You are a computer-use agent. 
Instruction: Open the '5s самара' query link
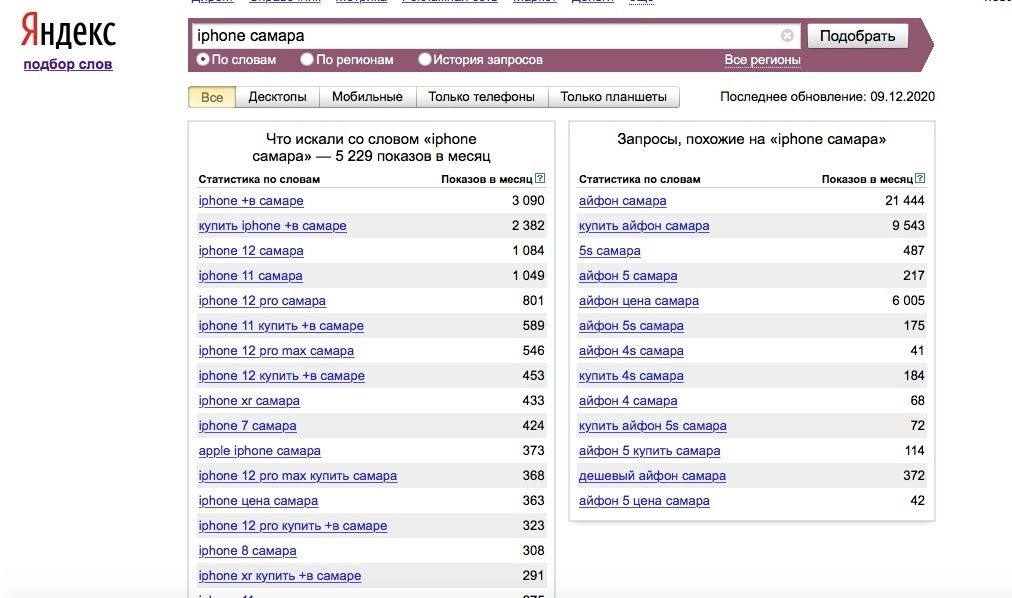click(x=610, y=251)
